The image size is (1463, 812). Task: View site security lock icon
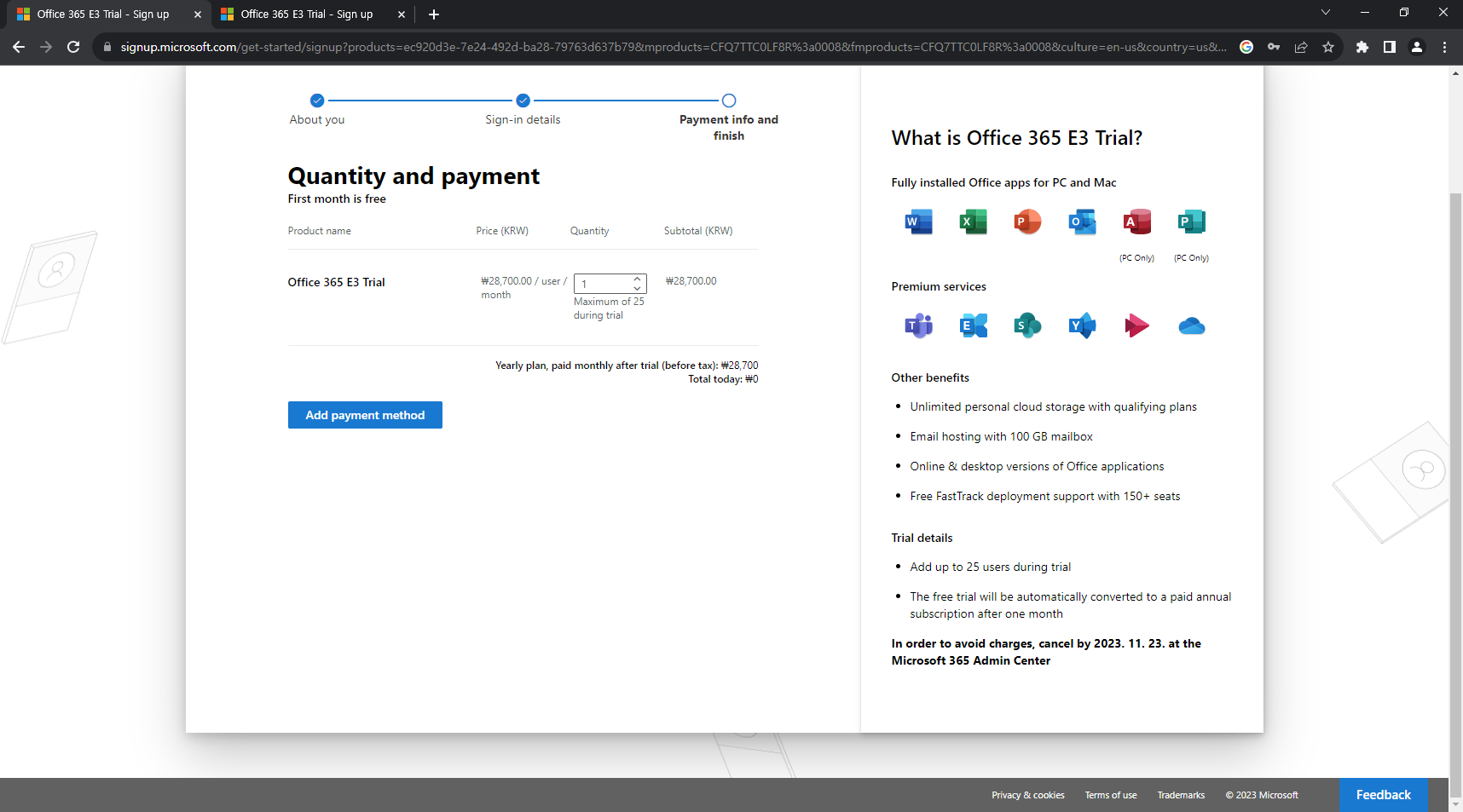coord(107,47)
